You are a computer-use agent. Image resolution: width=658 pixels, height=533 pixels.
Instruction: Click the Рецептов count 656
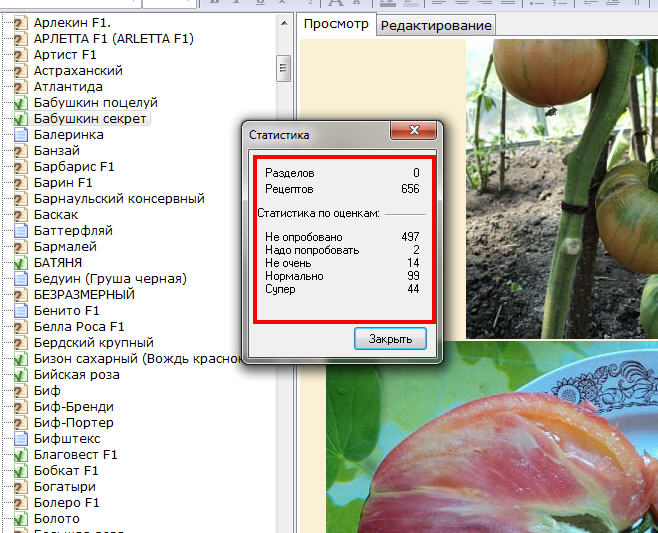410,189
